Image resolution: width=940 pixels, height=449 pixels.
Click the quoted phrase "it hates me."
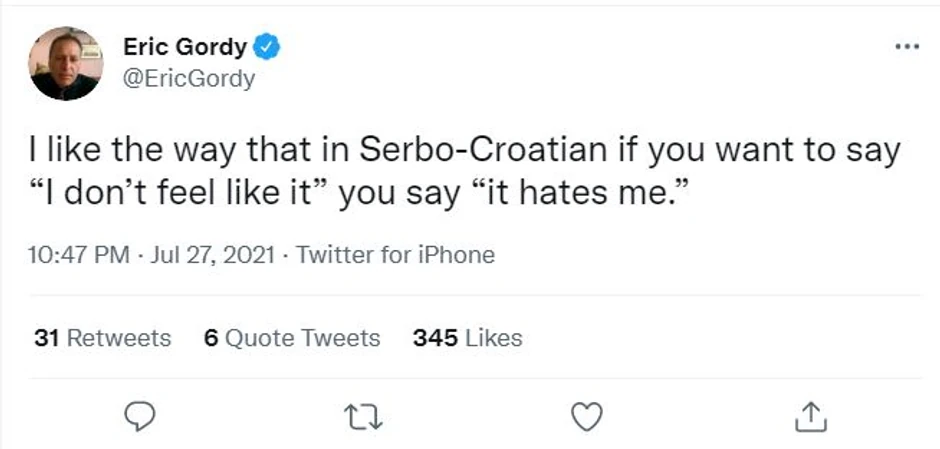tap(574, 194)
